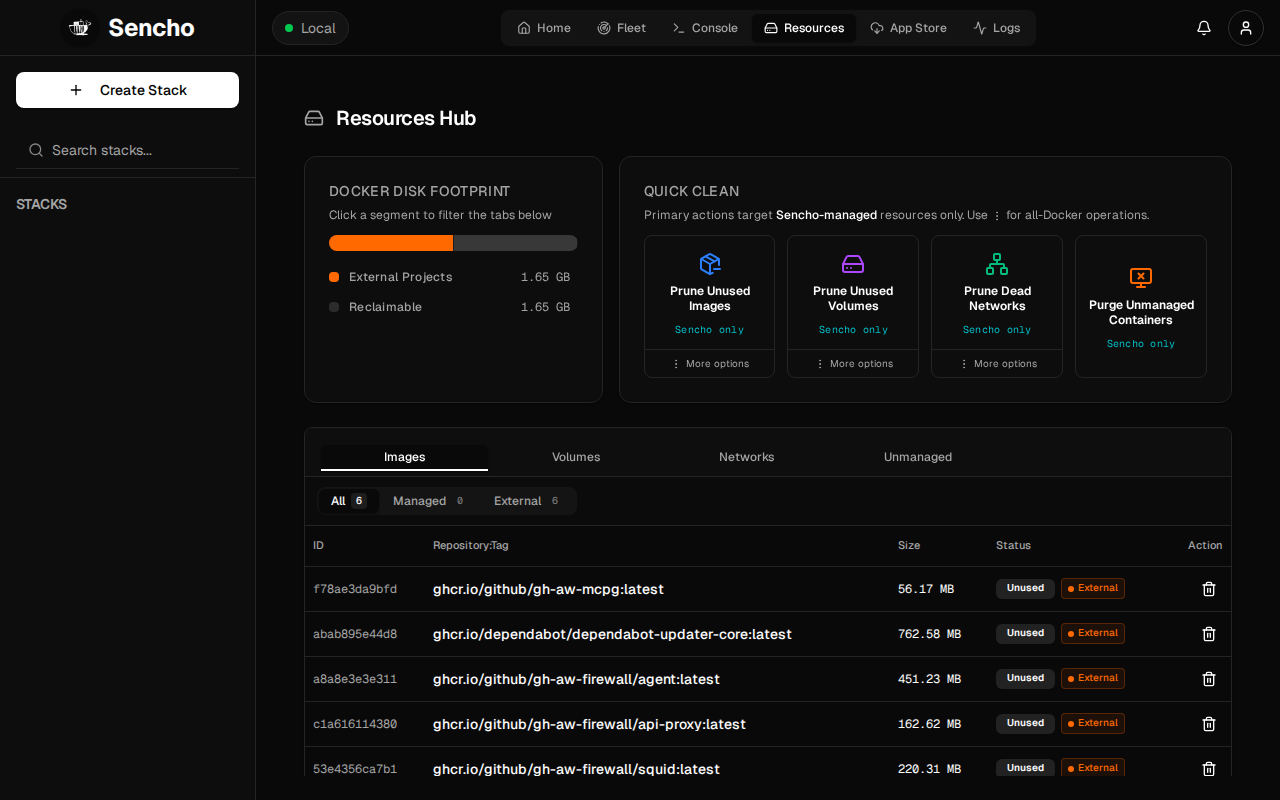Select the Resources nav item
Screen dimensions: 1280x800
(804, 28)
